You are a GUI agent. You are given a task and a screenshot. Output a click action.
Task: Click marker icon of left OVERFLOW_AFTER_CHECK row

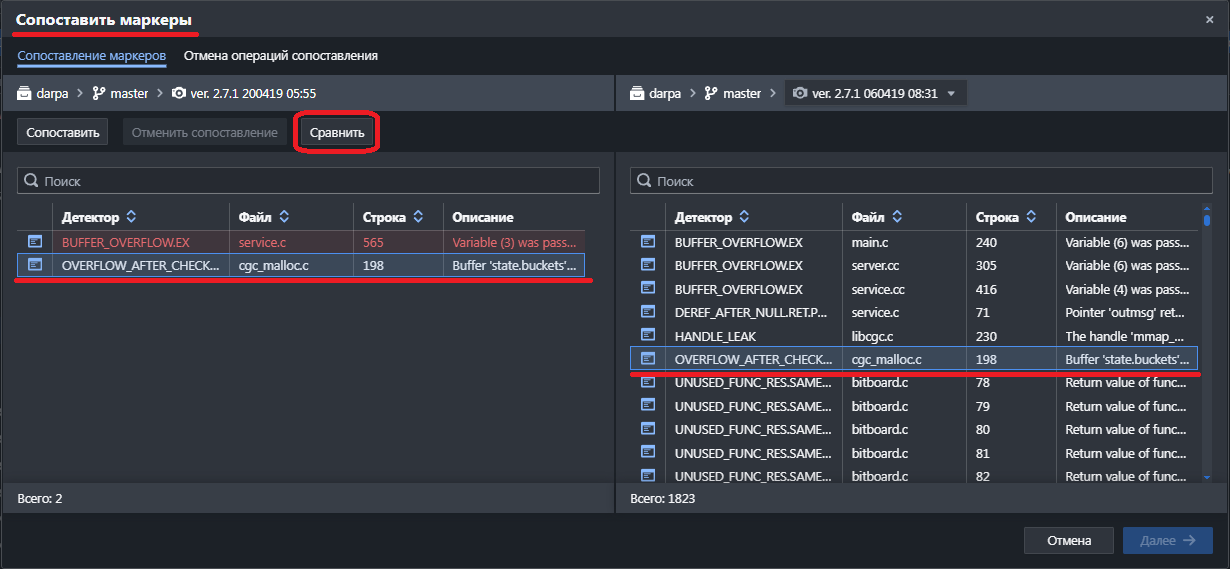click(x=35, y=265)
